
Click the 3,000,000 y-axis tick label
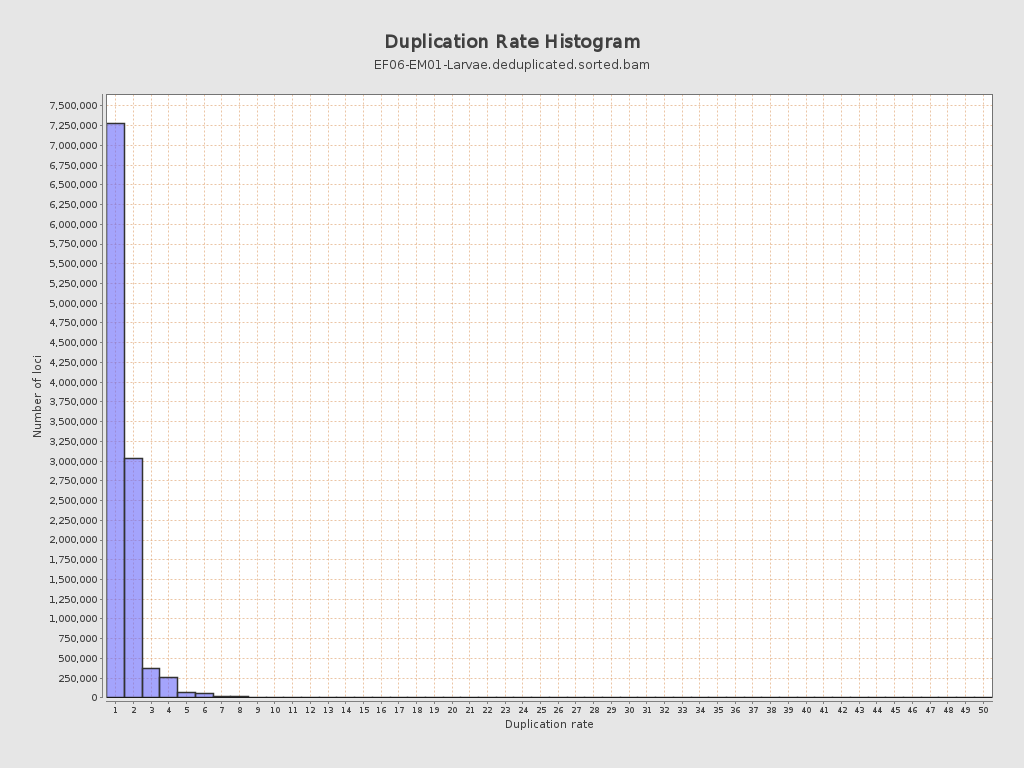tap(73, 461)
